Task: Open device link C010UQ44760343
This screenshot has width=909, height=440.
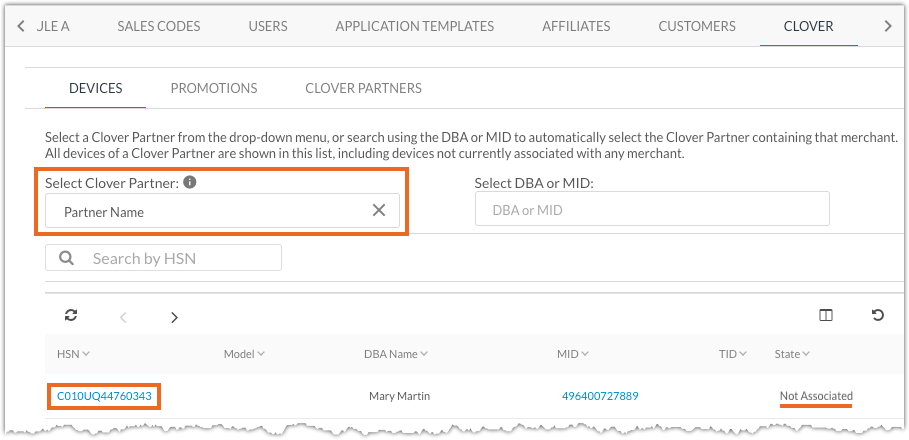Action: 104,397
